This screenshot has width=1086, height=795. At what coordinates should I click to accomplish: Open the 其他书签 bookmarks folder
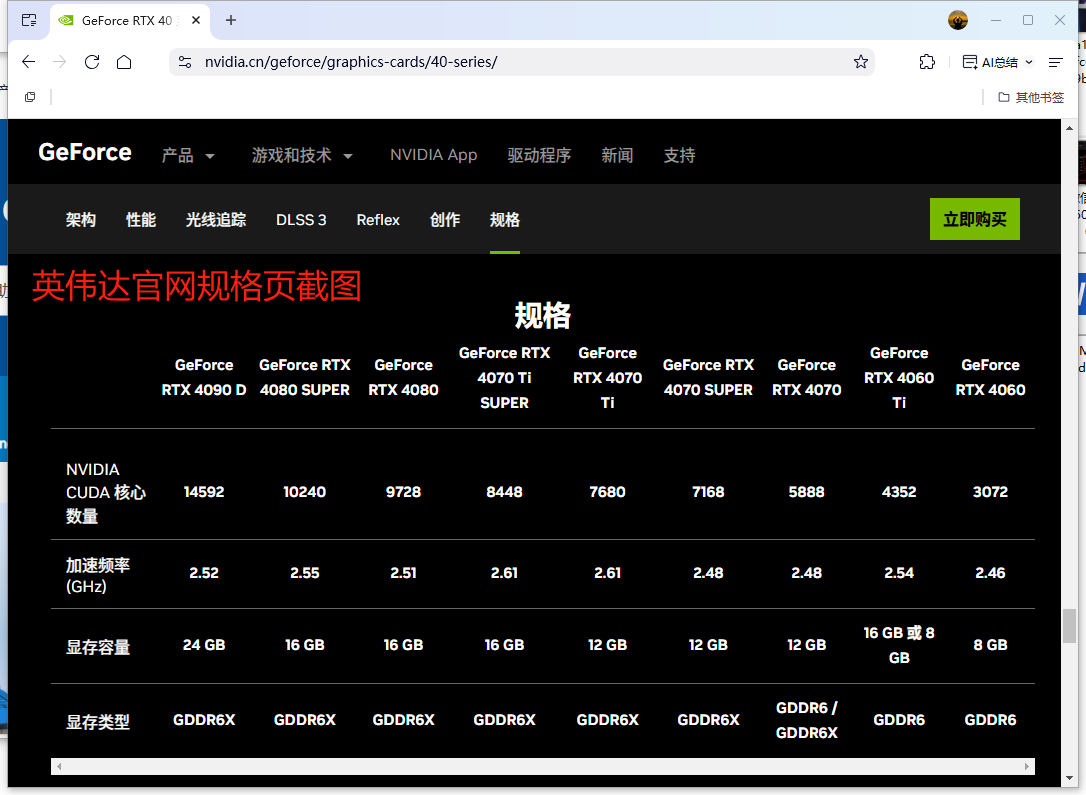1031,98
